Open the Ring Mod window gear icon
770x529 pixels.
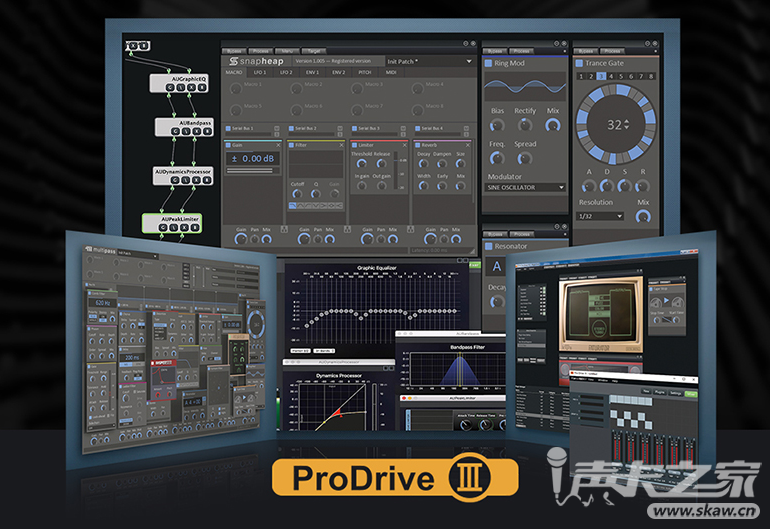click(556, 43)
